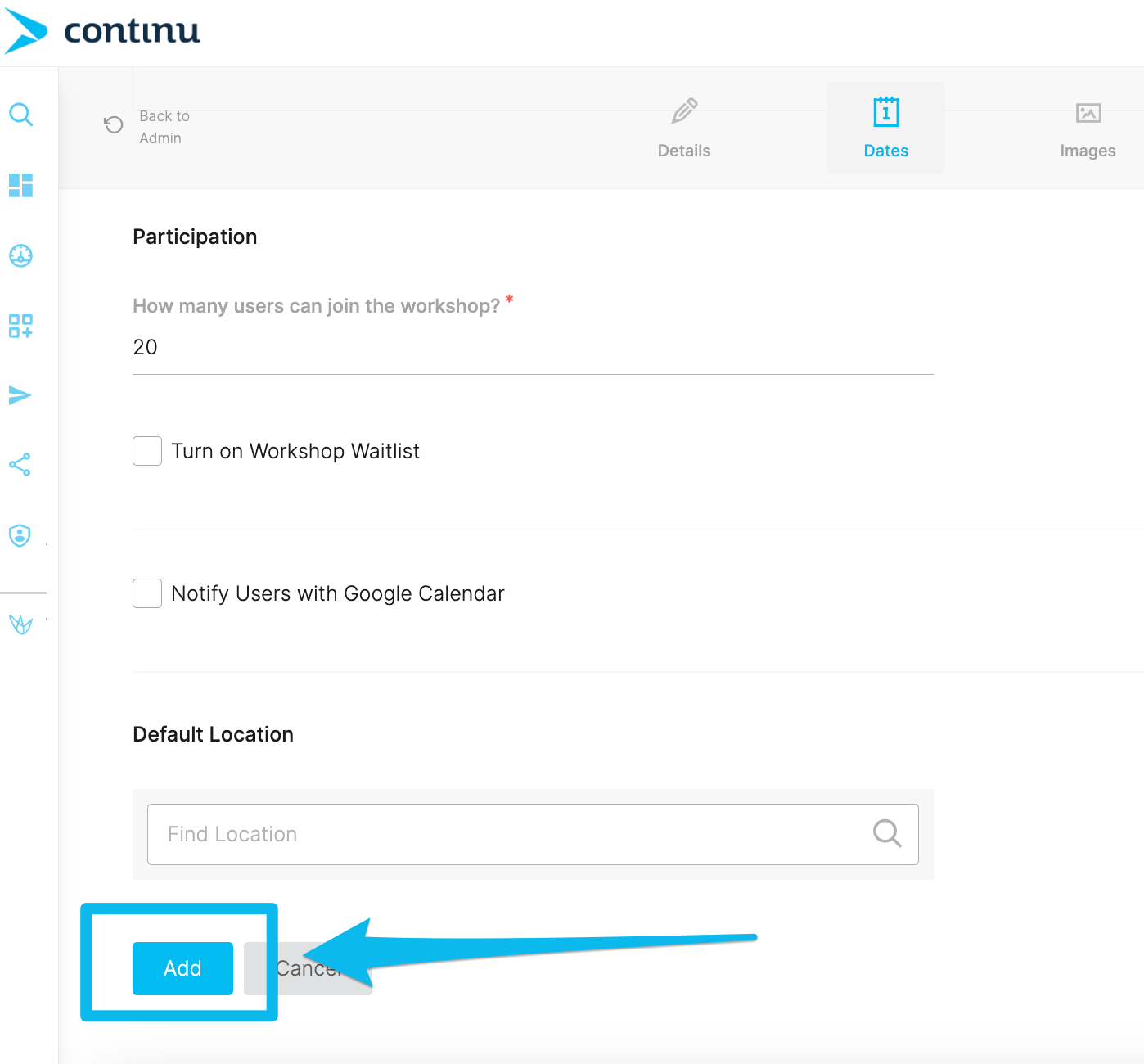The height and width of the screenshot is (1064, 1144).
Task: Click the add-widgets grid icon
Action: tap(21, 326)
